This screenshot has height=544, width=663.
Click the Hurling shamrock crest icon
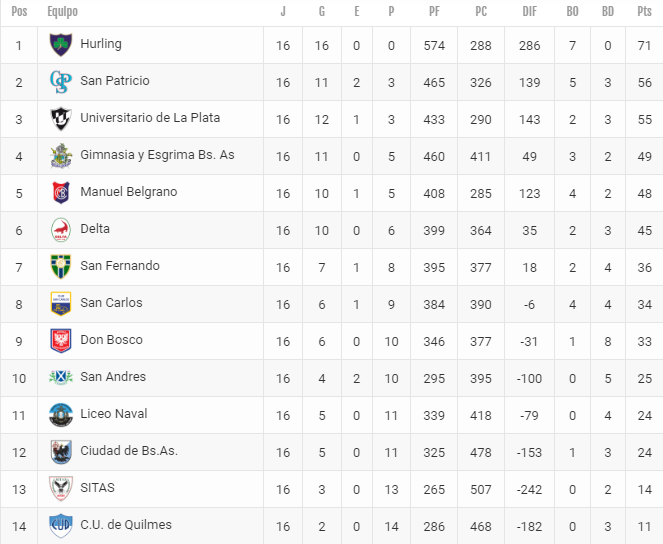60,44
